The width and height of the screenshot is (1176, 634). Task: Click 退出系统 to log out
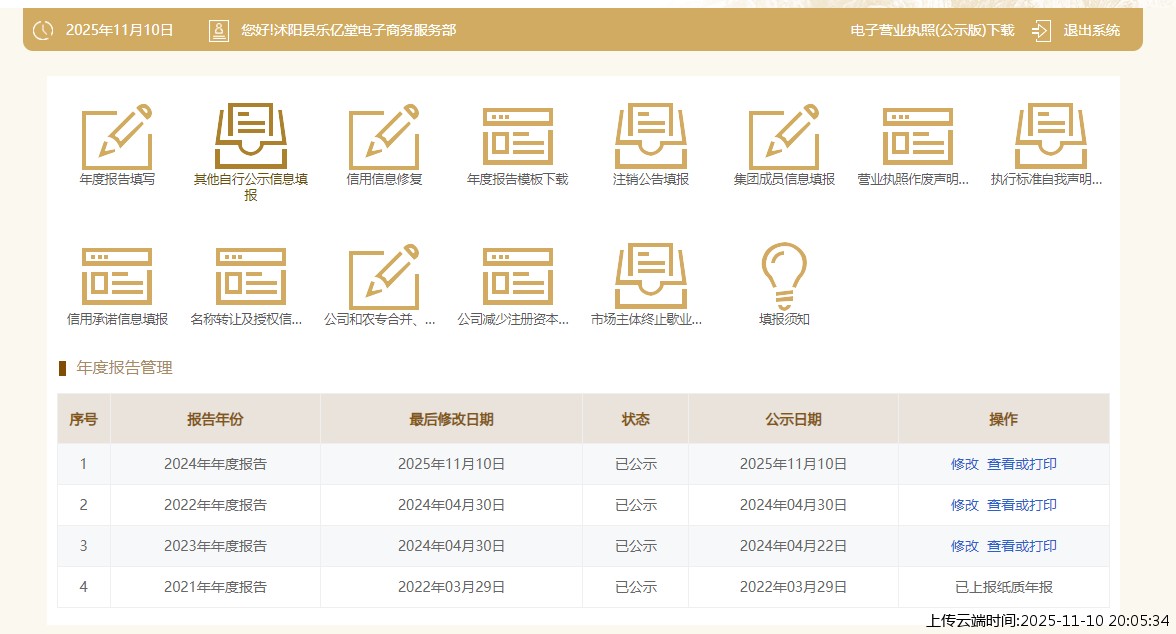1091,30
